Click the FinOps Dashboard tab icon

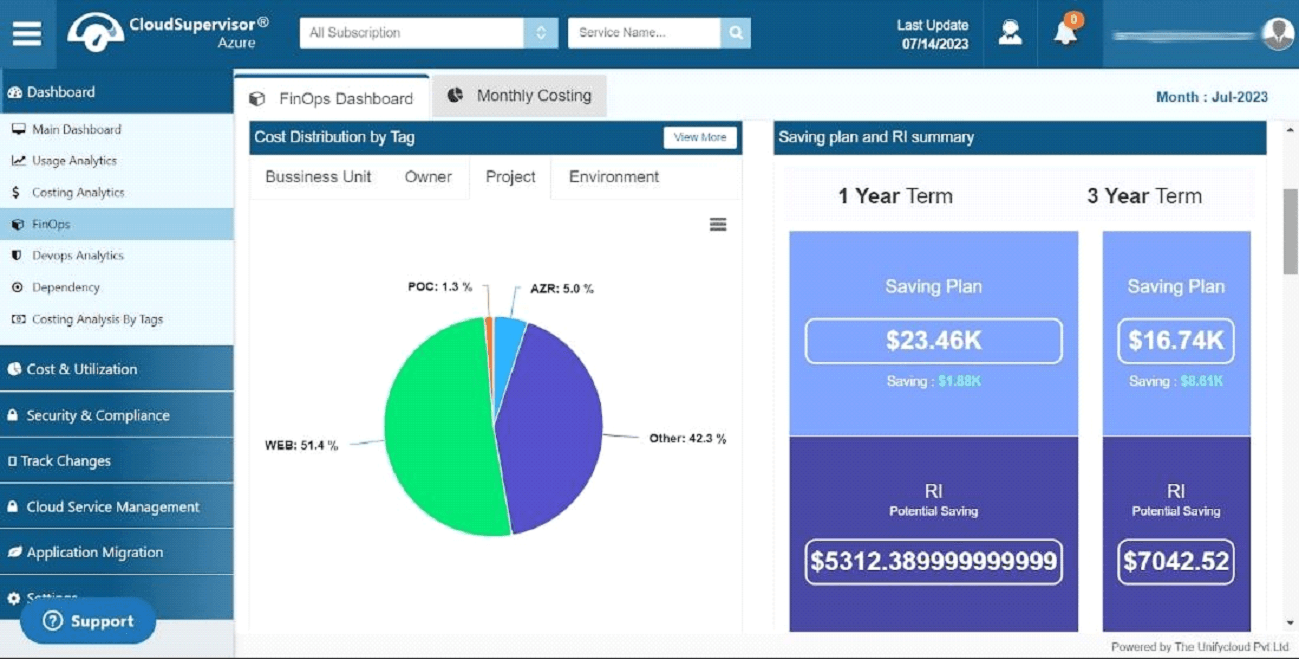click(x=258, y=99)
